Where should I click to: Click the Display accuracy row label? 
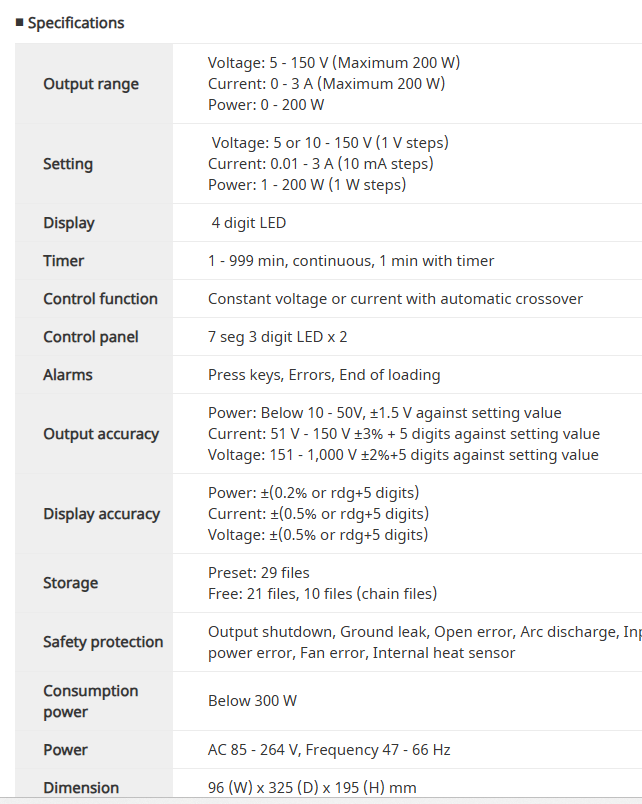(101, 514)
